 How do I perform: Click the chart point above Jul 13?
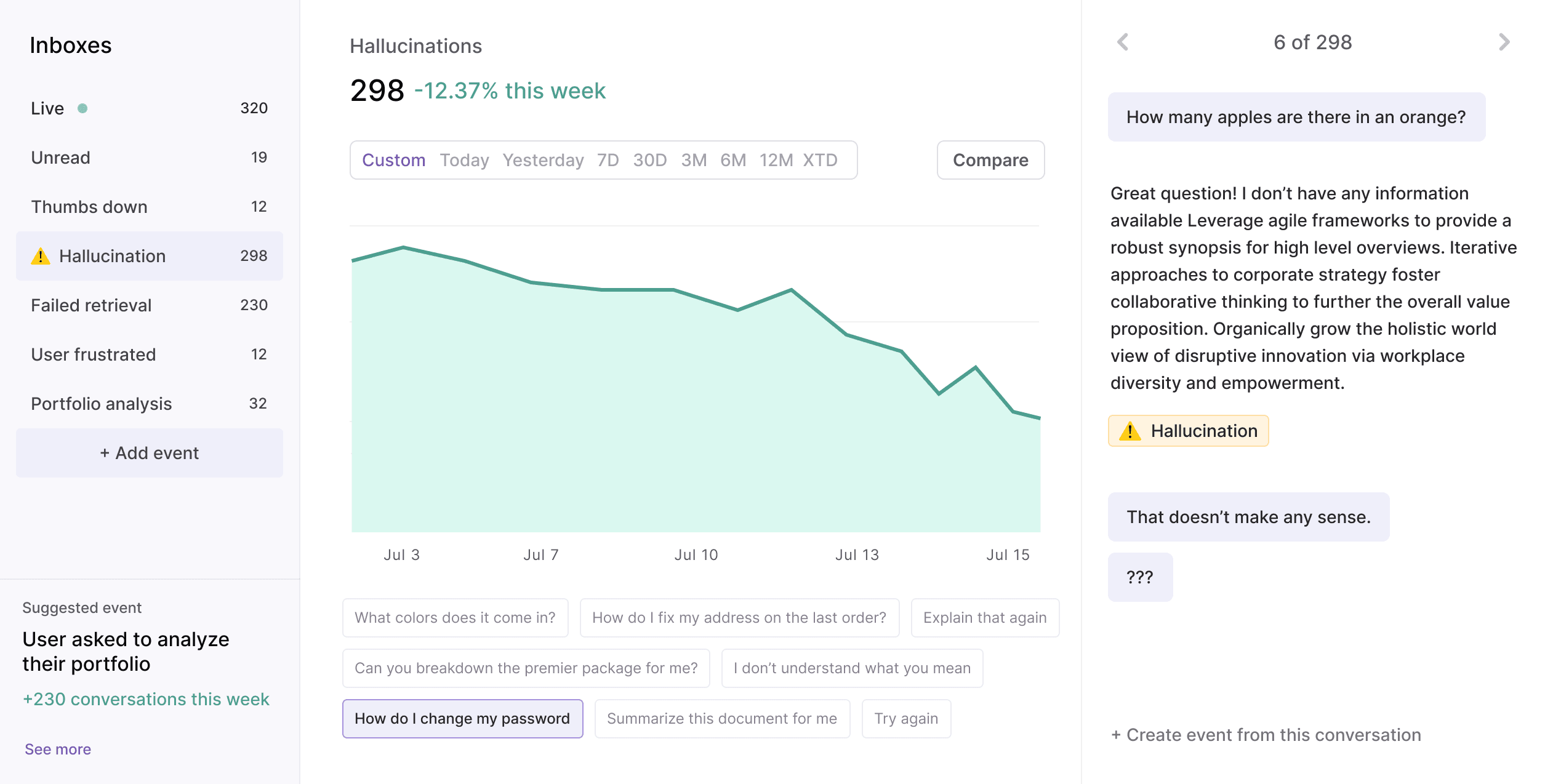[857, 338]
